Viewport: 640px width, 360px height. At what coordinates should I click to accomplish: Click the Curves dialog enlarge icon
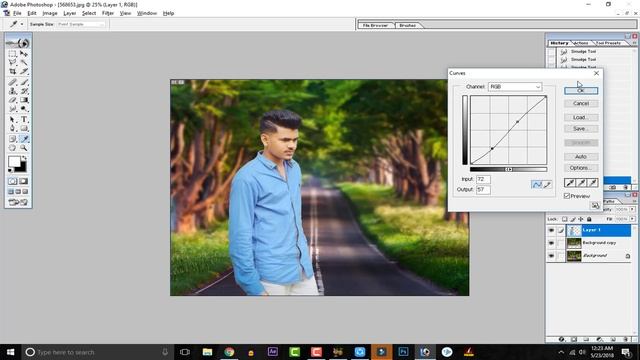click(x=595, y=205)
